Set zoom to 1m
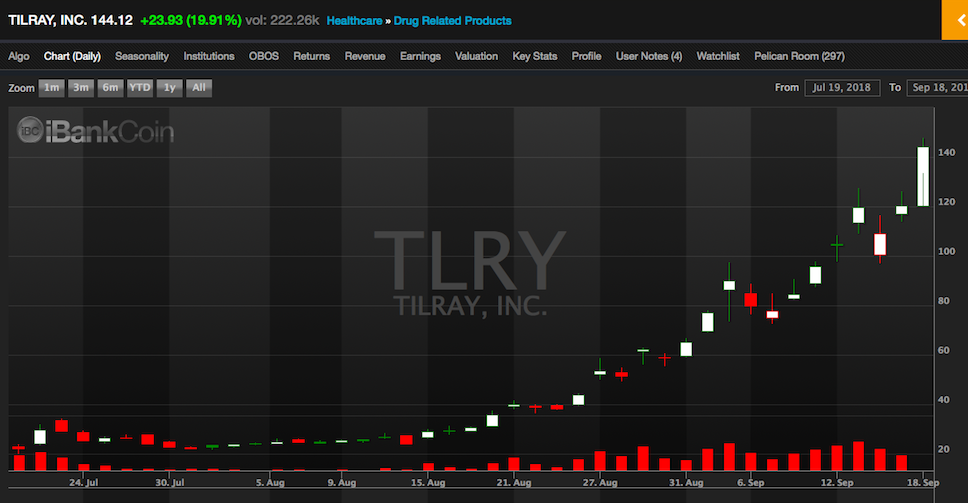968x503 pixels. pos(52,88)
